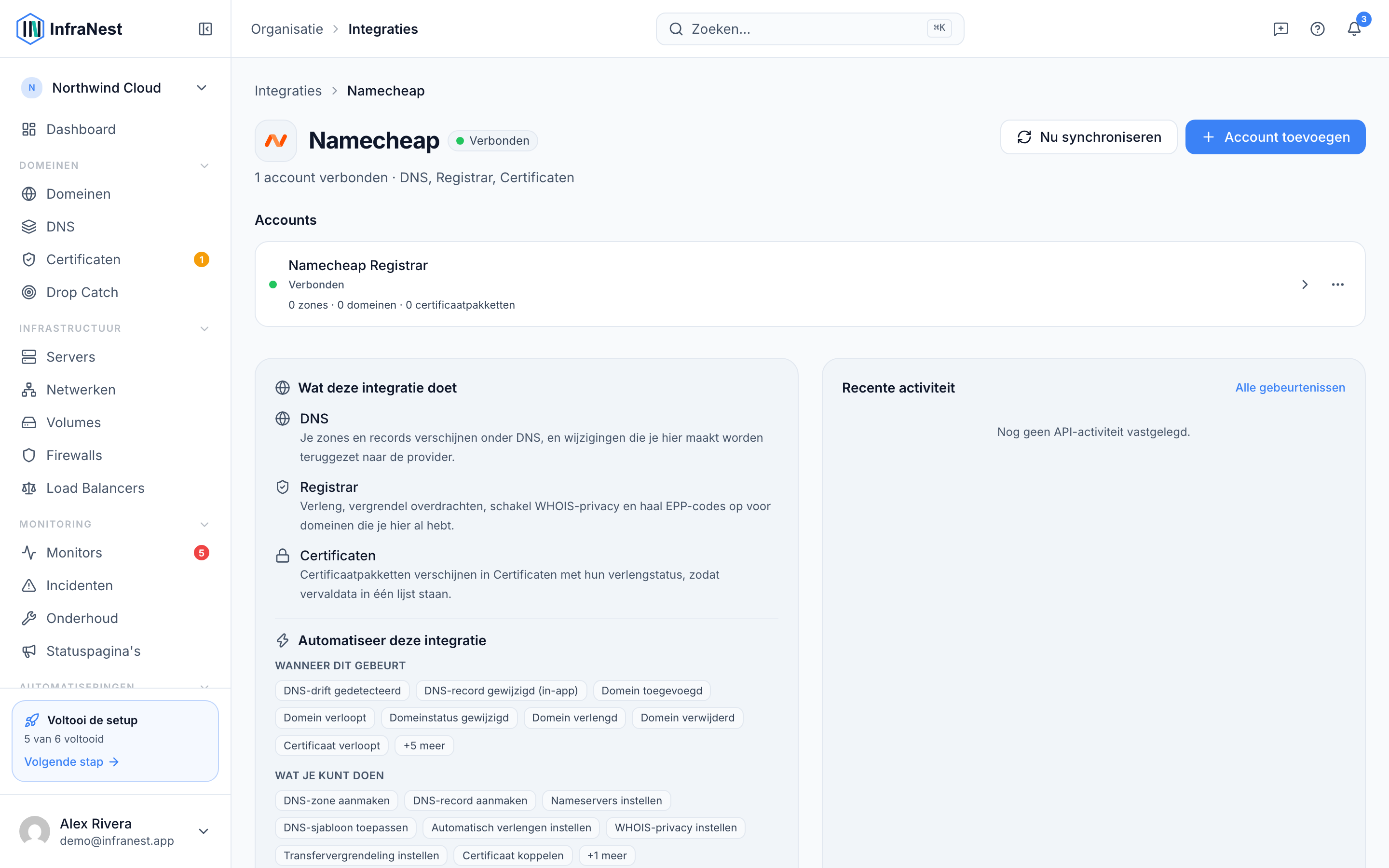Open the help question mark icon

[1317, 29]
